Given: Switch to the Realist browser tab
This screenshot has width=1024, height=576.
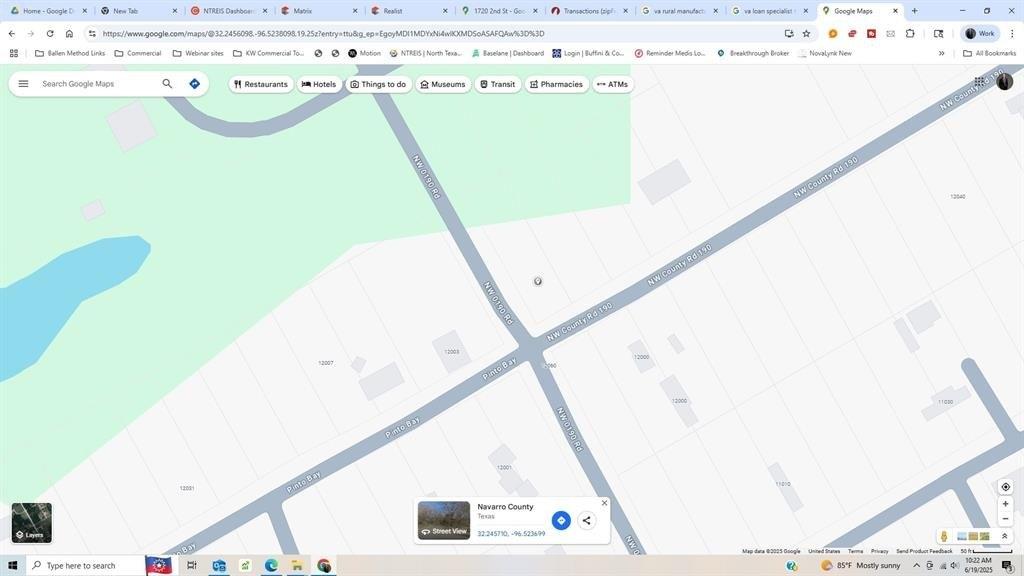Looking at the screenshot, I should click(408, 11).
